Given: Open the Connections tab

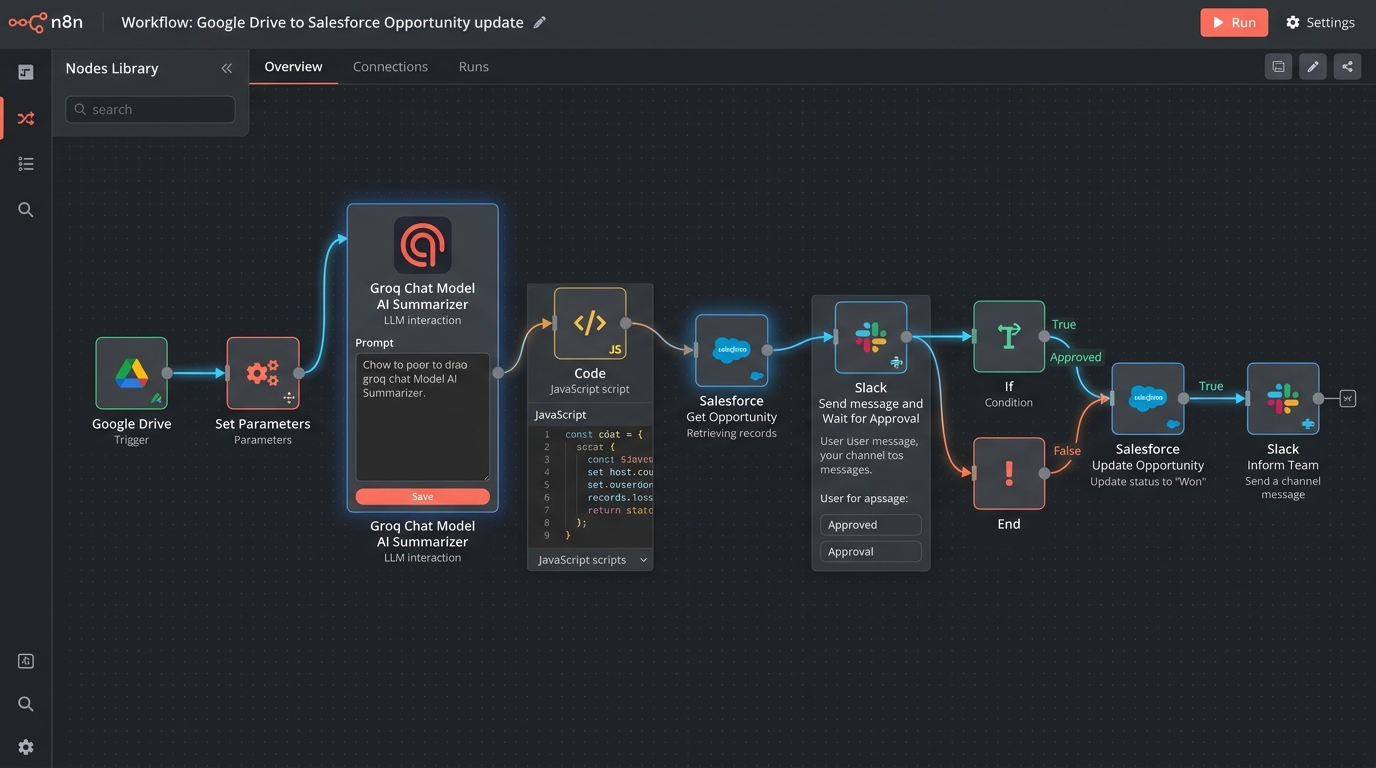Looking at the screenshot, I should point(390,67).
